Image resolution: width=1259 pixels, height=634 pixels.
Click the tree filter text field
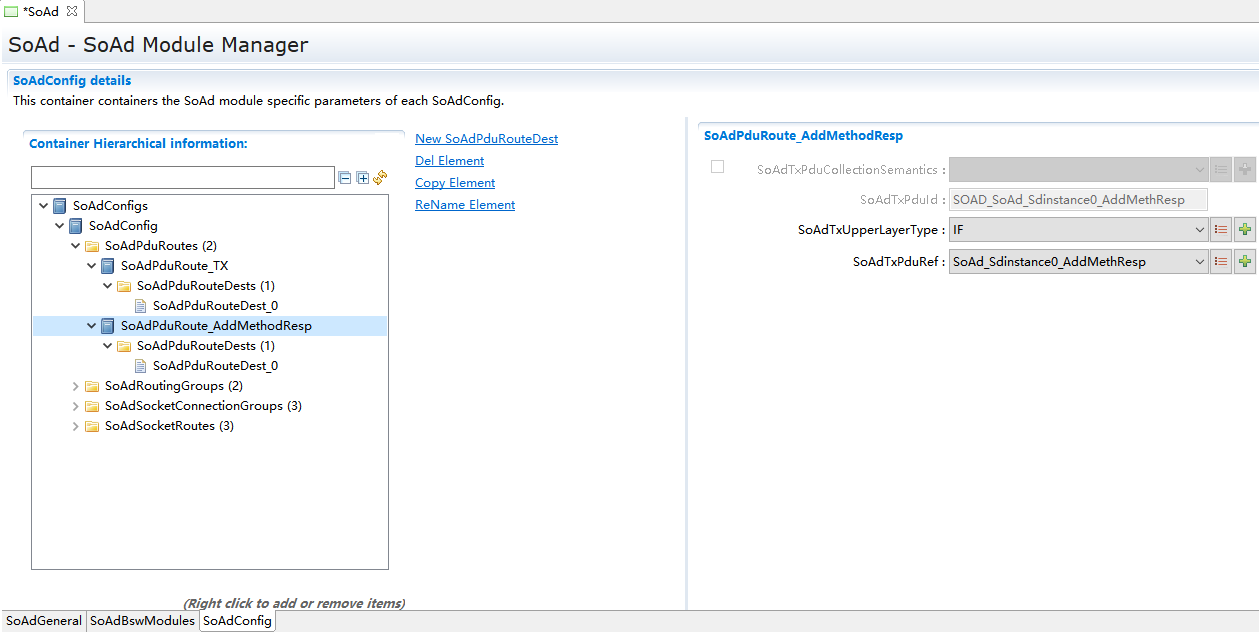pos(183,178)
